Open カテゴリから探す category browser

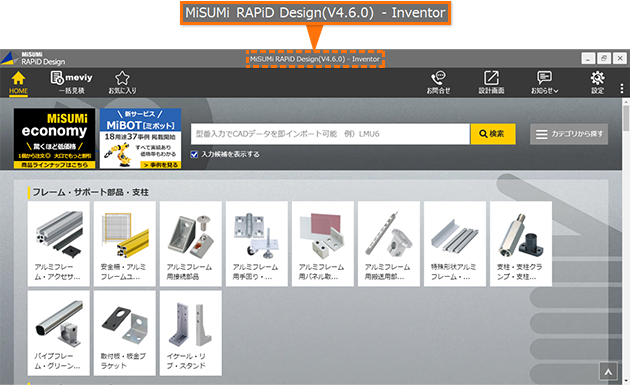(x=569, y=134)
